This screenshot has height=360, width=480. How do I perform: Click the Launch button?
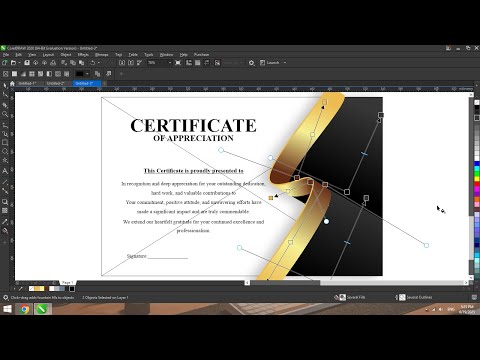click(x=270, y=63)
